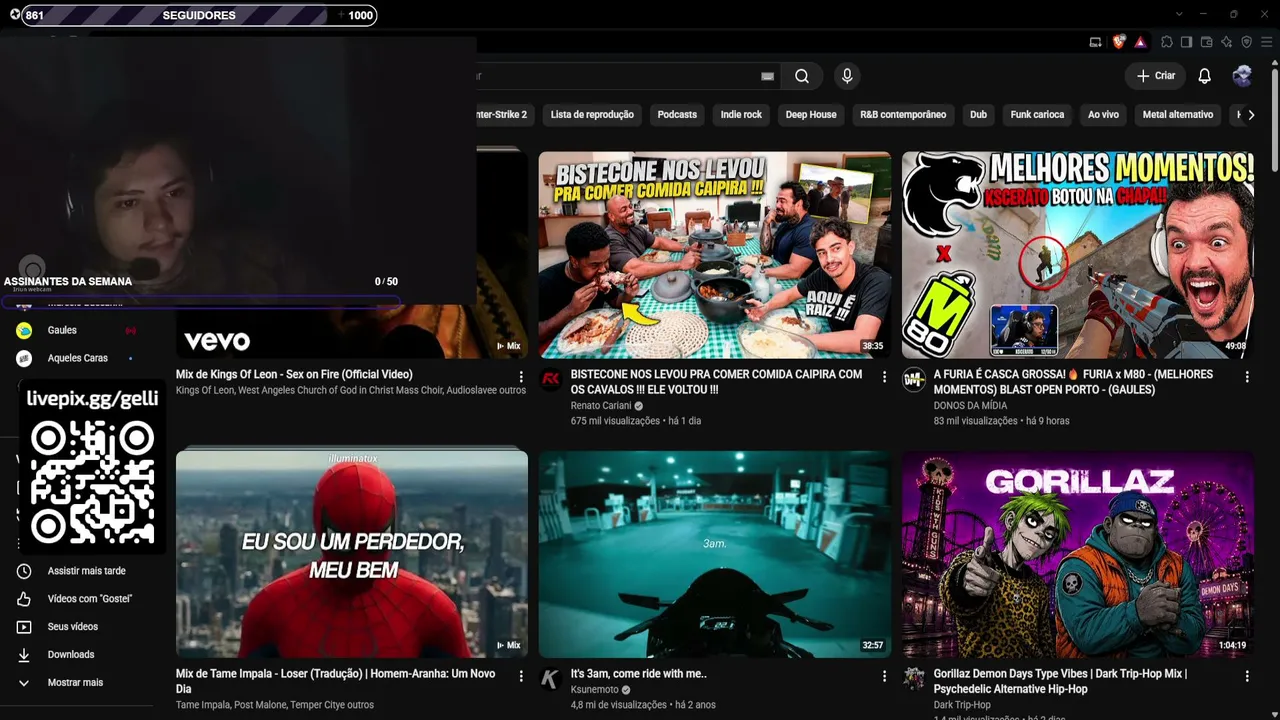Open Vídeos com "Gostei" playlist

[90, 599]
